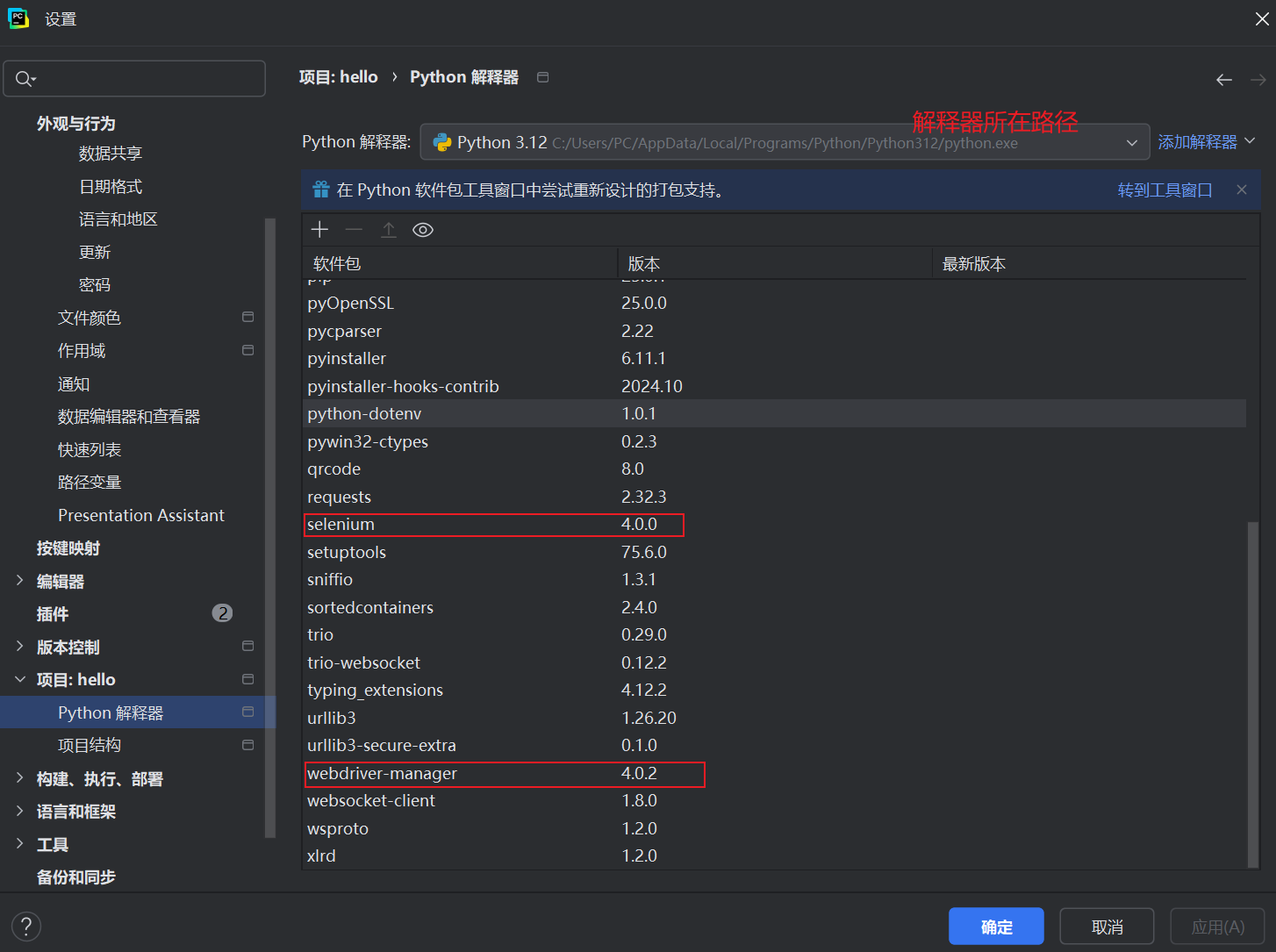Expand the 构建、执行、部署 node
The height and width of the screenshot is (952, 1276).
(x=19, y=777)
